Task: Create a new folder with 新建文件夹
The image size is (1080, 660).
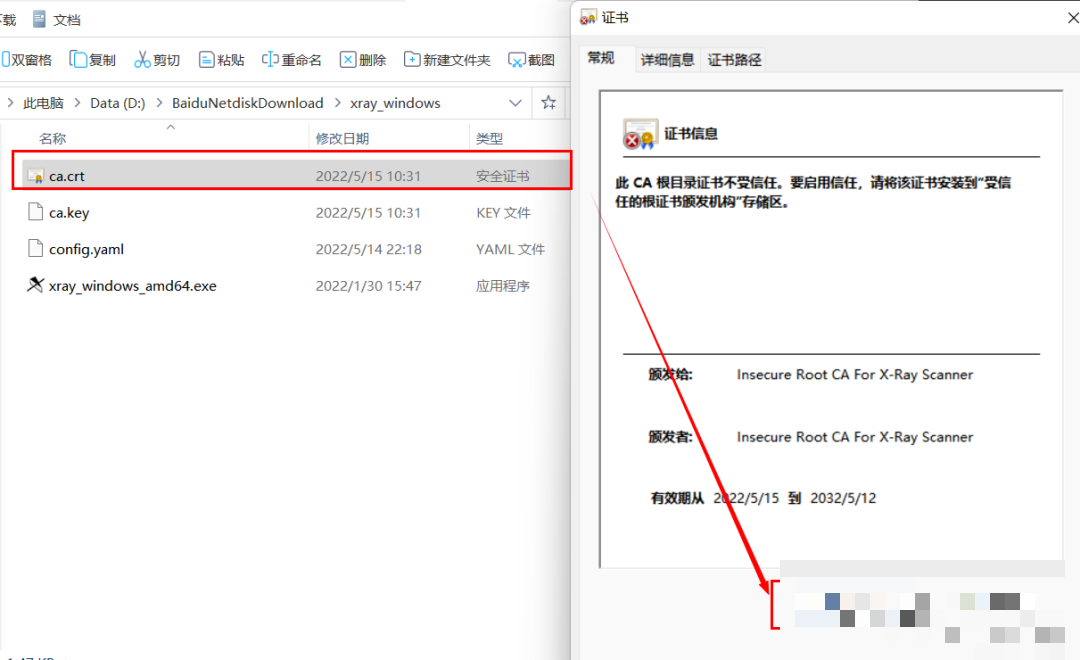Action: (x=447, y=60)
